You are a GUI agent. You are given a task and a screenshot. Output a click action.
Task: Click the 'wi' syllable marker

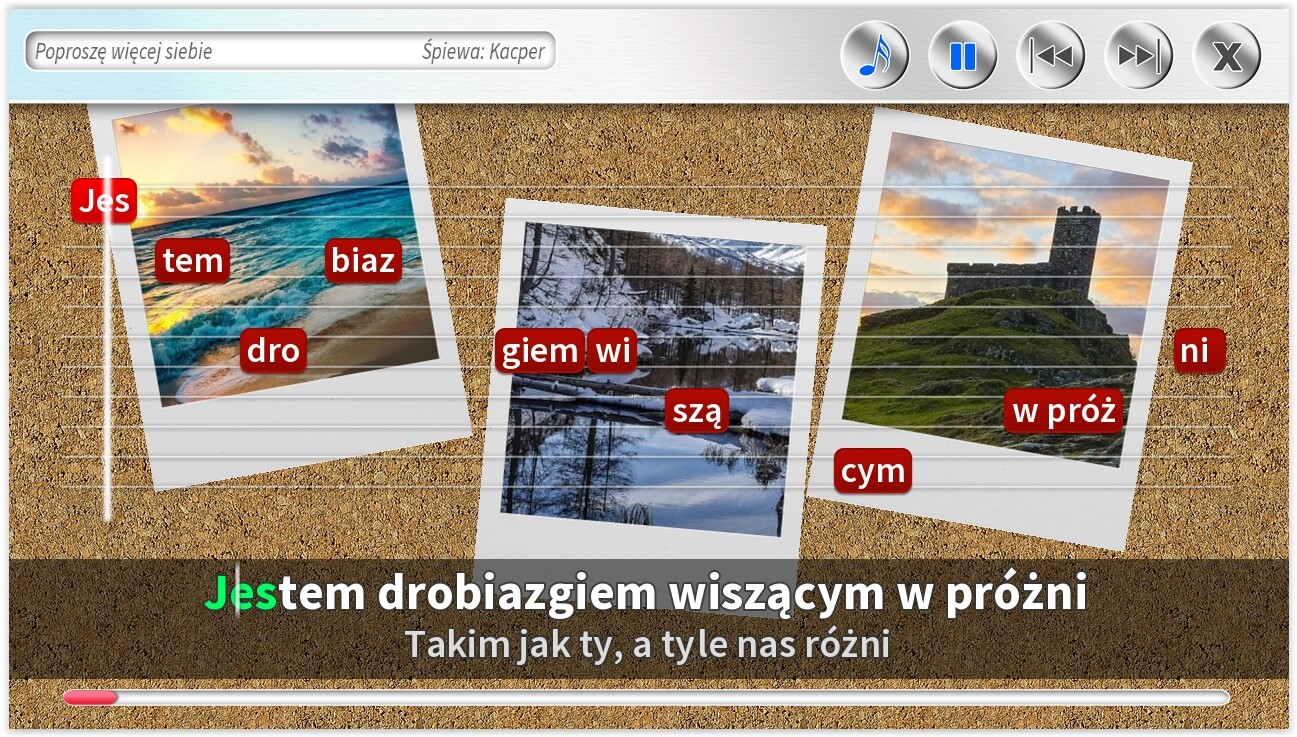pyautogui.click(x=614, y=350)
